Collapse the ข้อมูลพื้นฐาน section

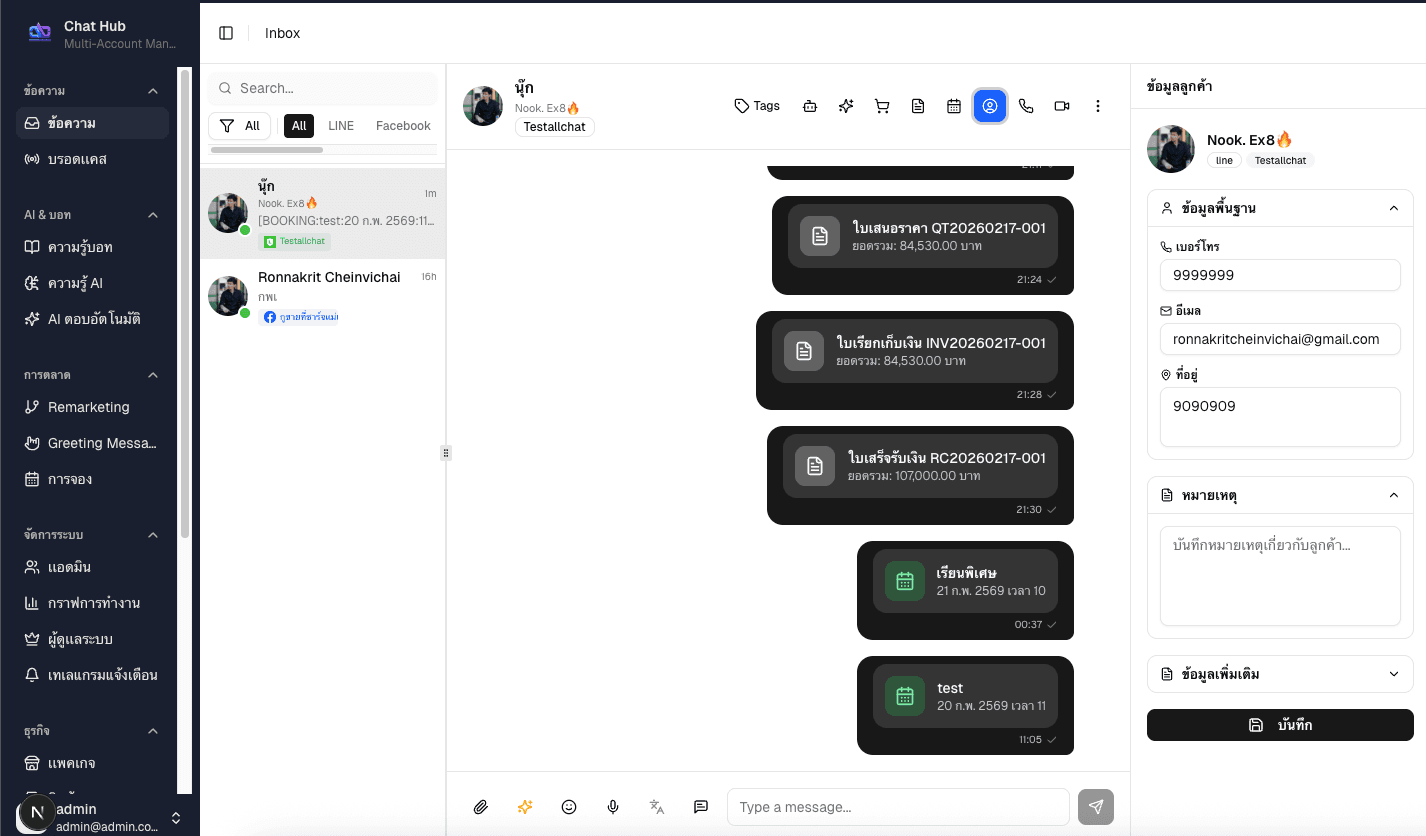(x=1393, y=208)
